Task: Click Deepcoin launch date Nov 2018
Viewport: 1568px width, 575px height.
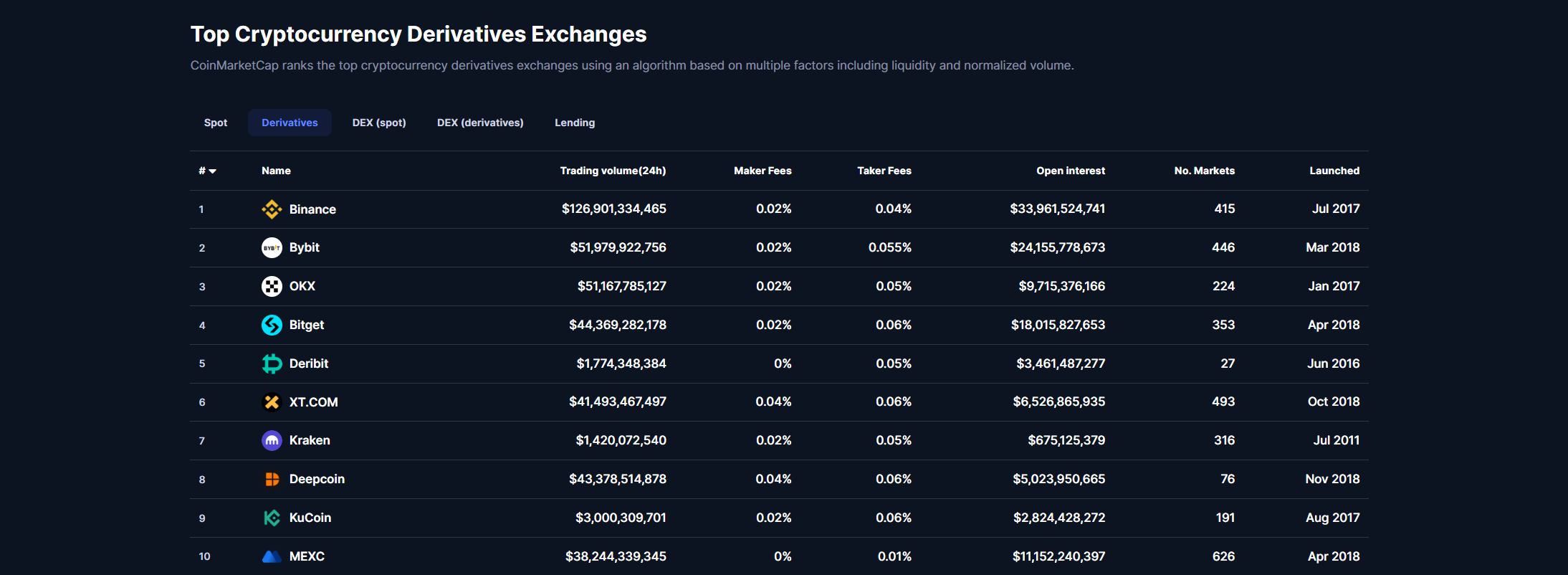Action: point(1332,479)
